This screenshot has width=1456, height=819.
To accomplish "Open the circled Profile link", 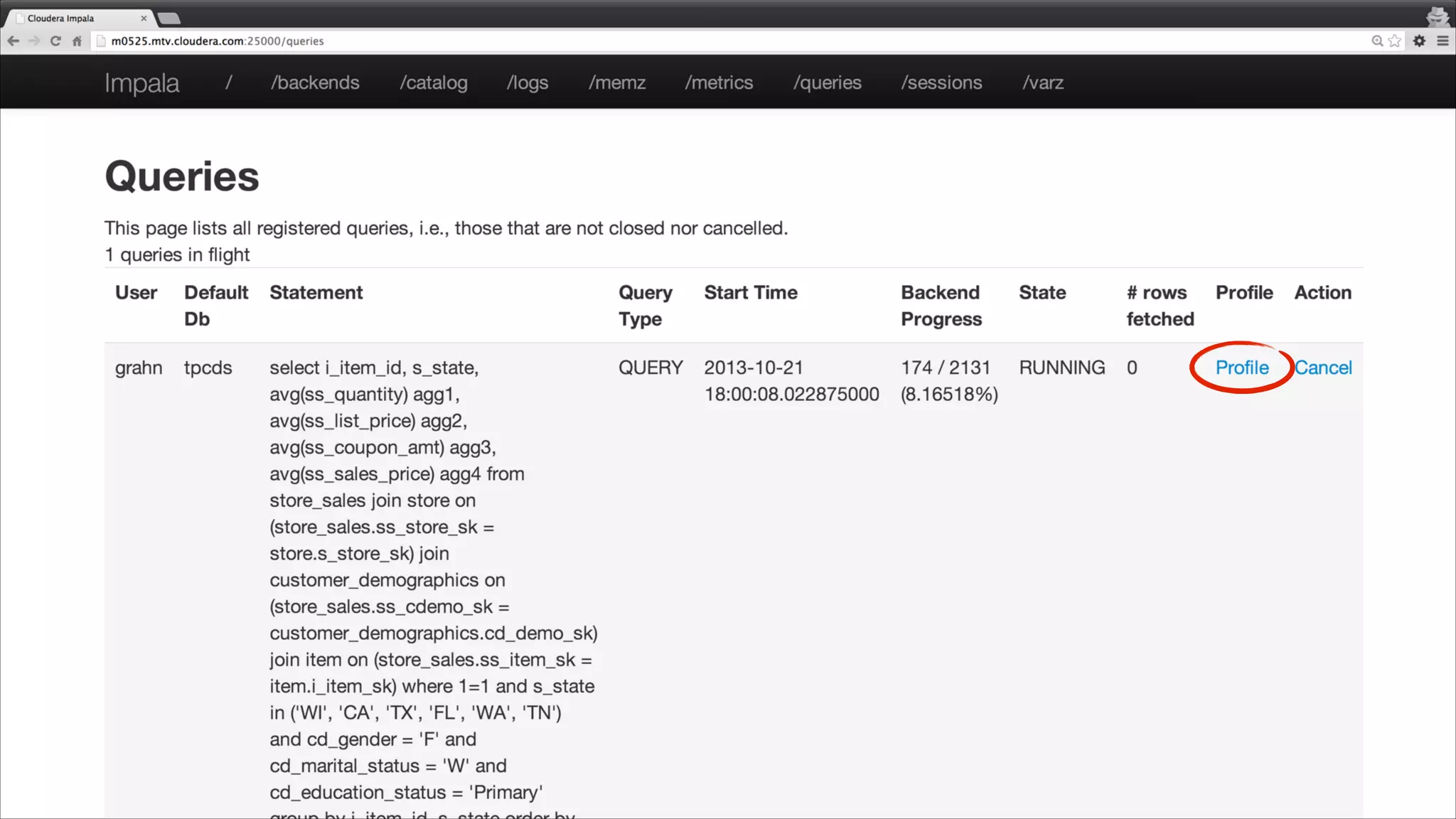I will [1241, 368].
